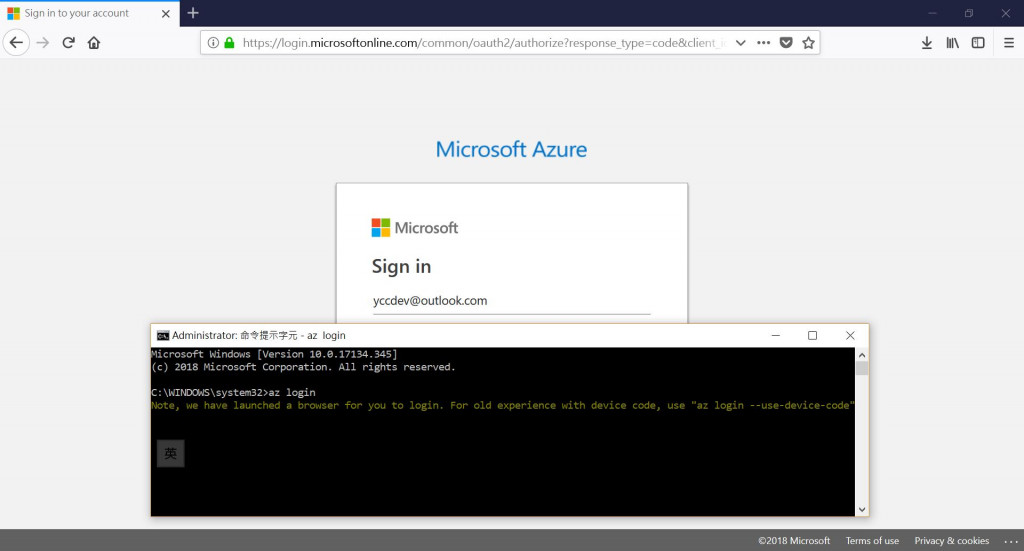Image resolution: width=1024 pixels, height=551 pixels.
Task: Bookmark this page with the star
Action: [x=808, y=43]
